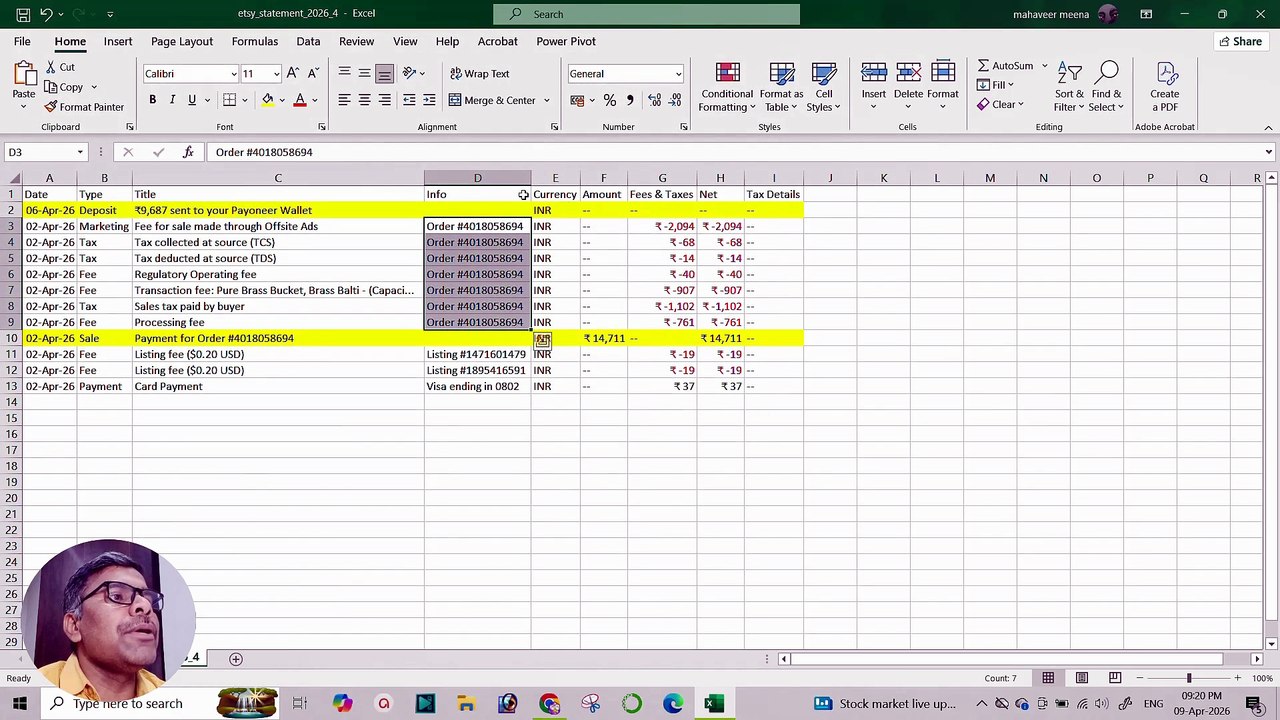Click the Format Painter tool
1280x720 pixels.
click(x=84, y=107)
